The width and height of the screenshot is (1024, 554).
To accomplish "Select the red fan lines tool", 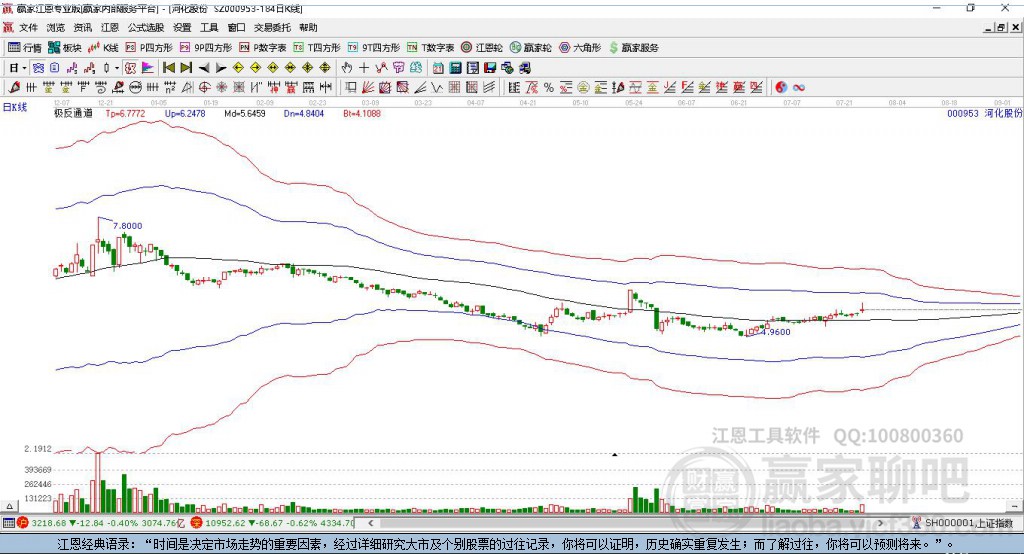I will (x=367, y=87).
